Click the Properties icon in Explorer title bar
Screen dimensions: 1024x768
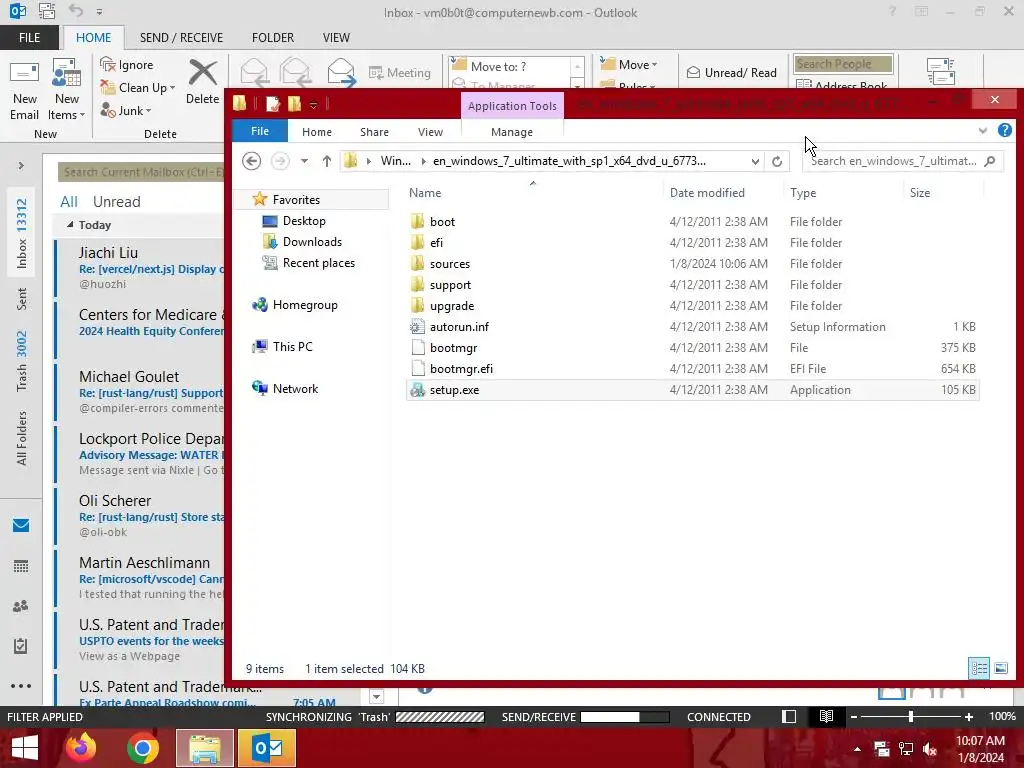[273, 103]
